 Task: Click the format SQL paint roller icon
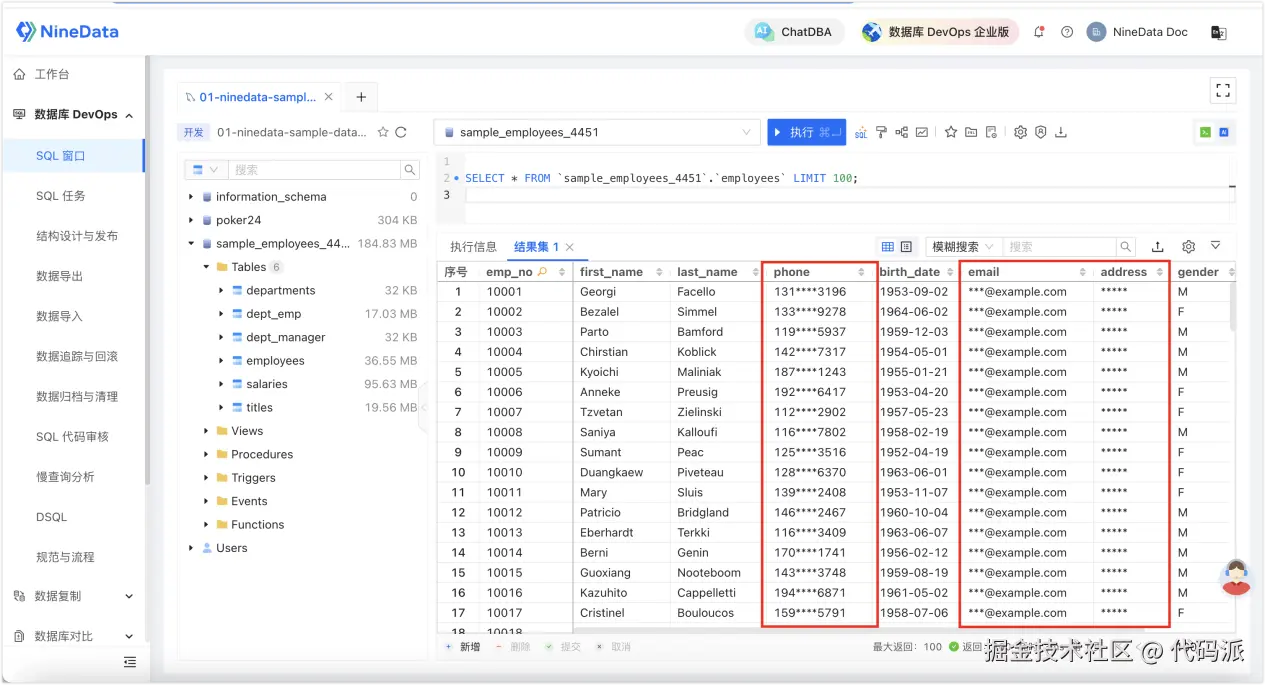point(881,132)
